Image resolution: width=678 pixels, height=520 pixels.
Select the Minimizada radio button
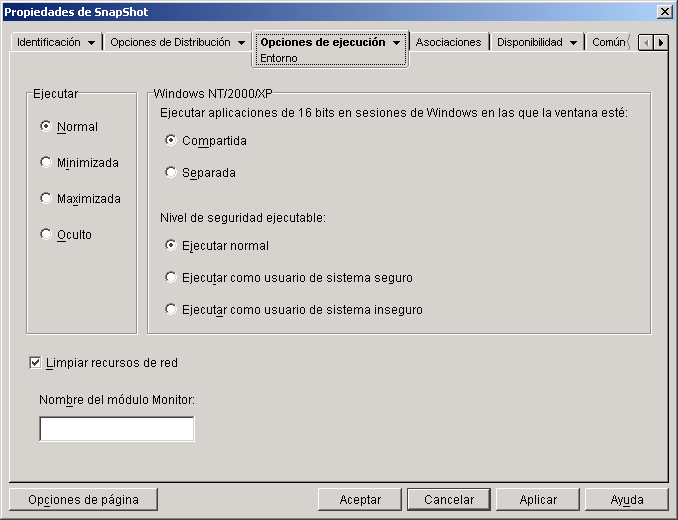pyautogui.click(x=45, y=163)
